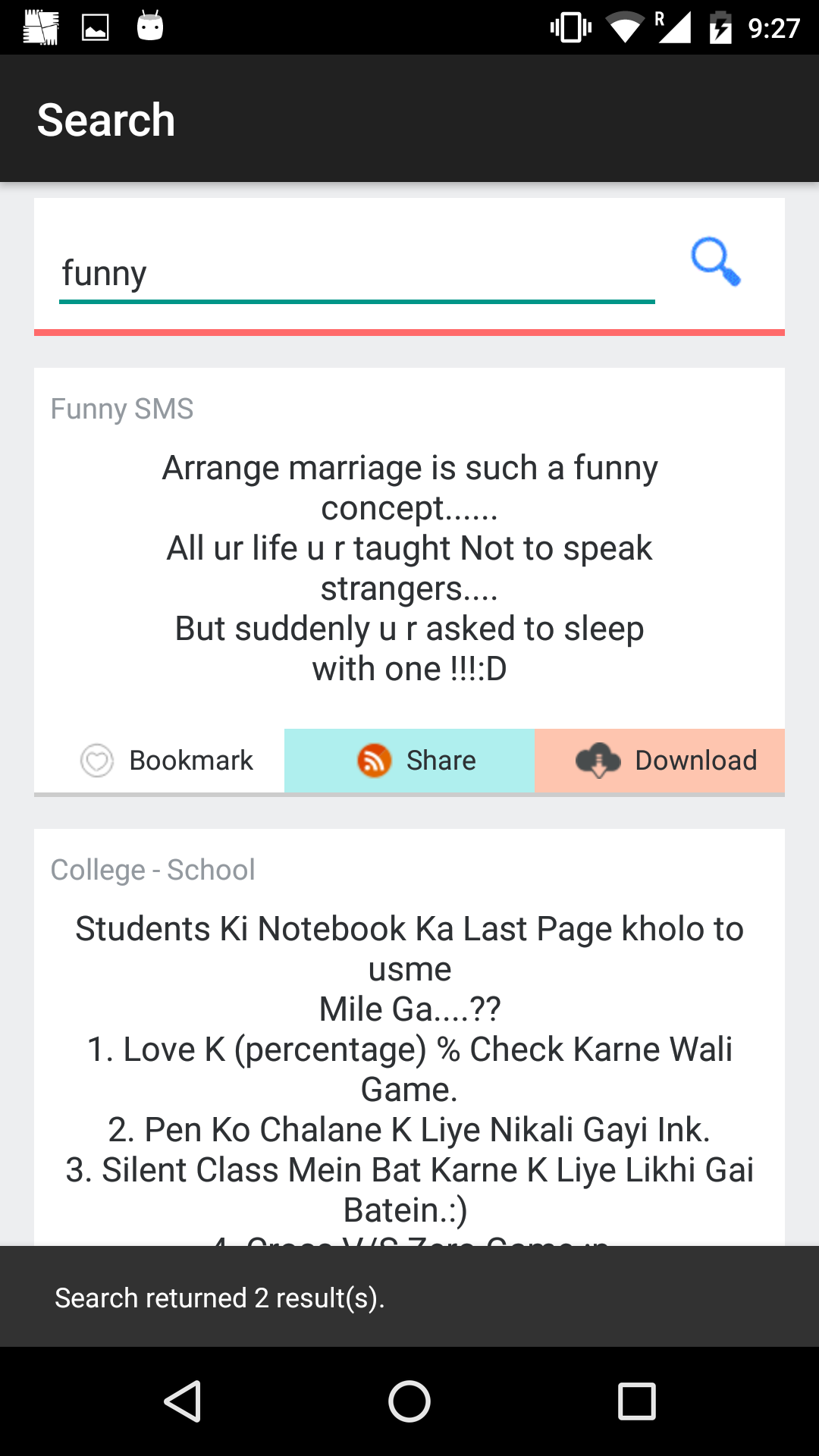Click the Bookmark button label

click(191, 761)
